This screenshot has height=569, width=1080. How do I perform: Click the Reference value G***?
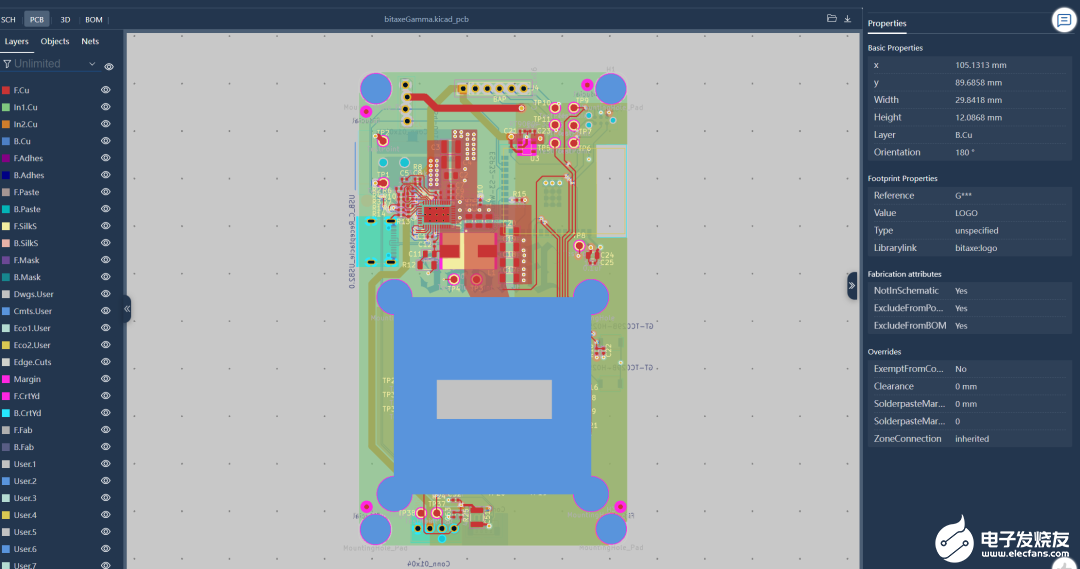click(963, 196)
